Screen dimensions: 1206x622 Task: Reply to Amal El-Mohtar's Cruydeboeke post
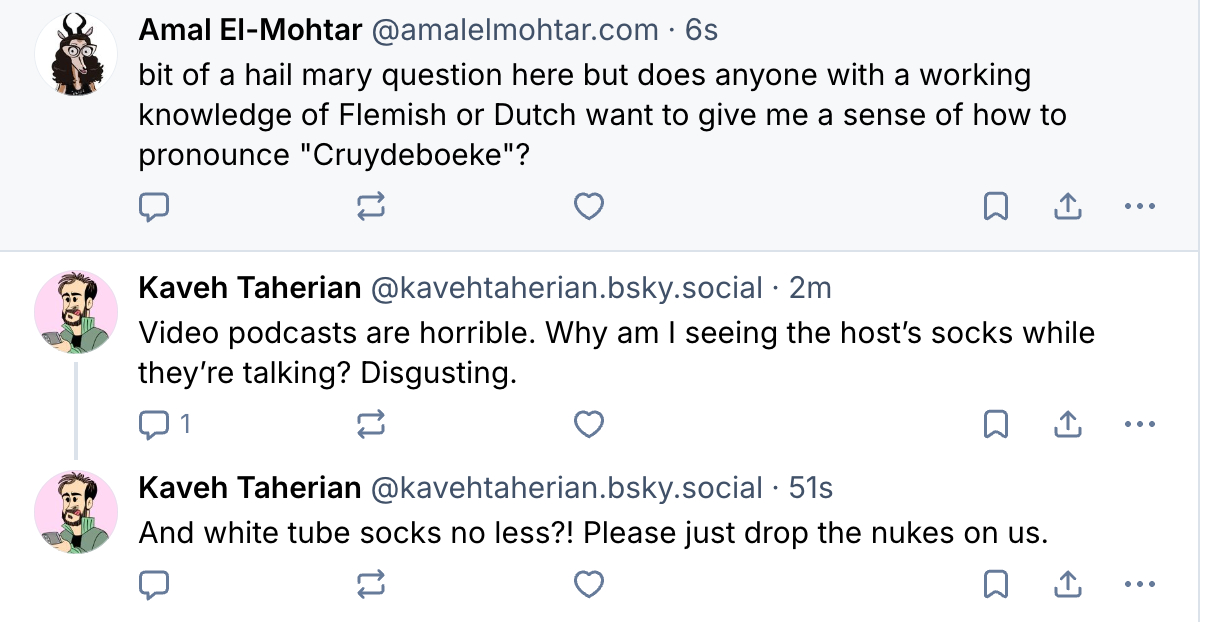point(153,207)
